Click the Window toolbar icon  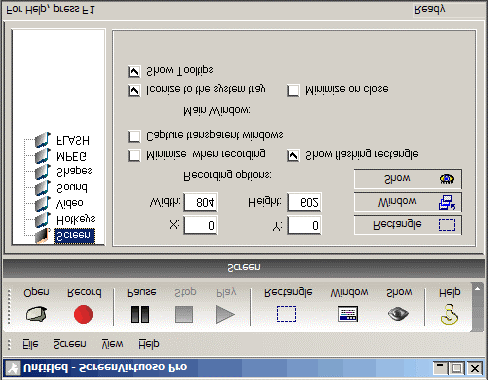tap(348, 314)
